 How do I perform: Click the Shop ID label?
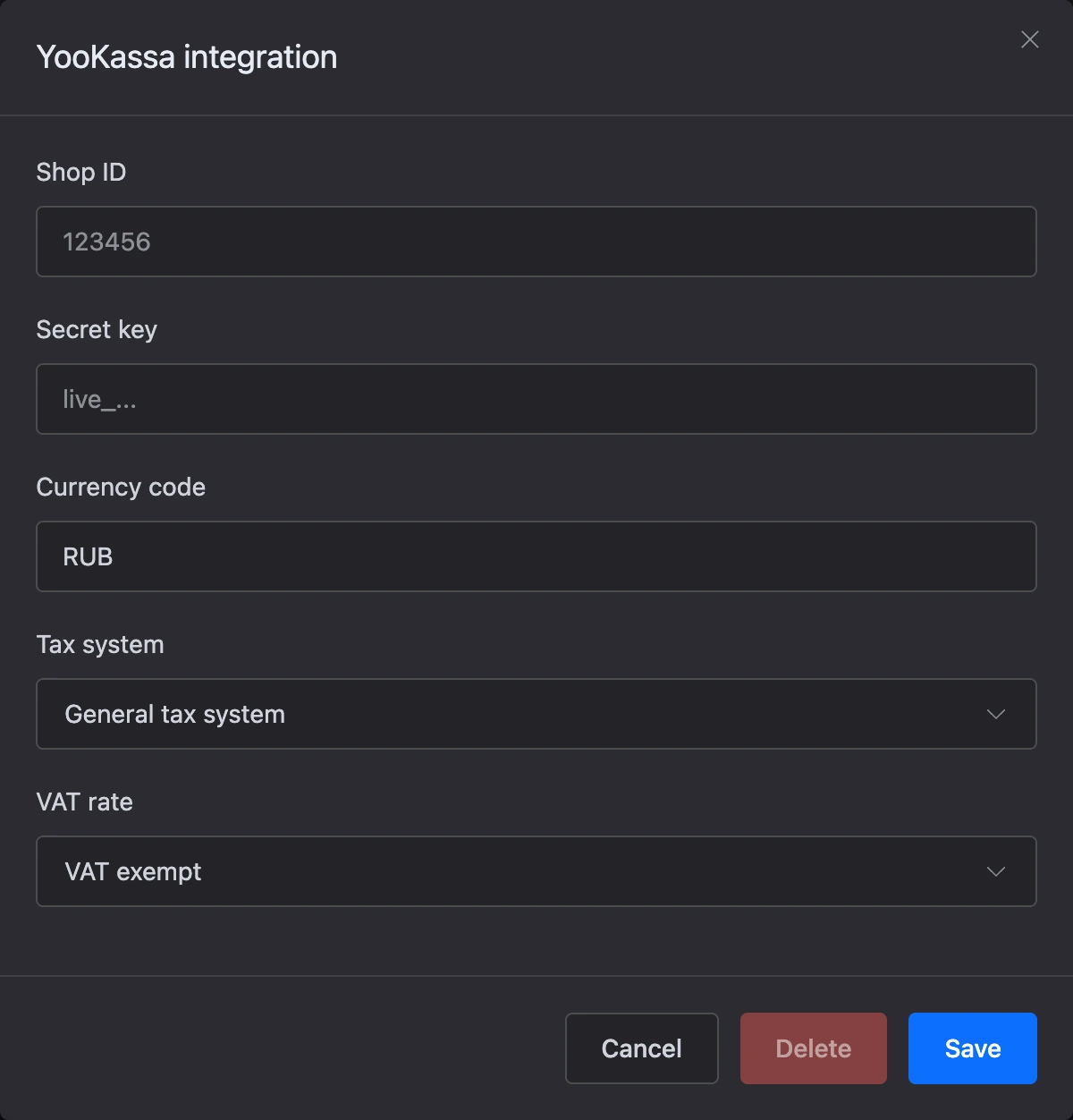click(81, 172)
